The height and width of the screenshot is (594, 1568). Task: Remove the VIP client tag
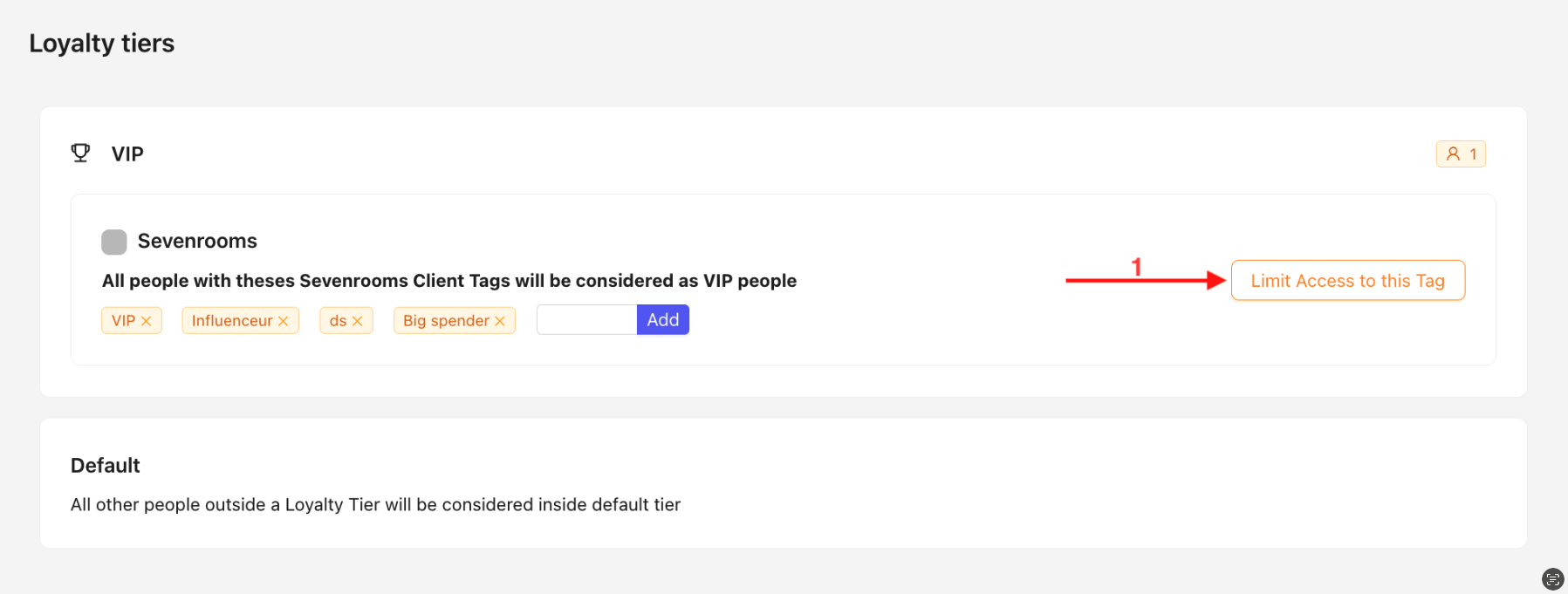[x=147, y=321]
